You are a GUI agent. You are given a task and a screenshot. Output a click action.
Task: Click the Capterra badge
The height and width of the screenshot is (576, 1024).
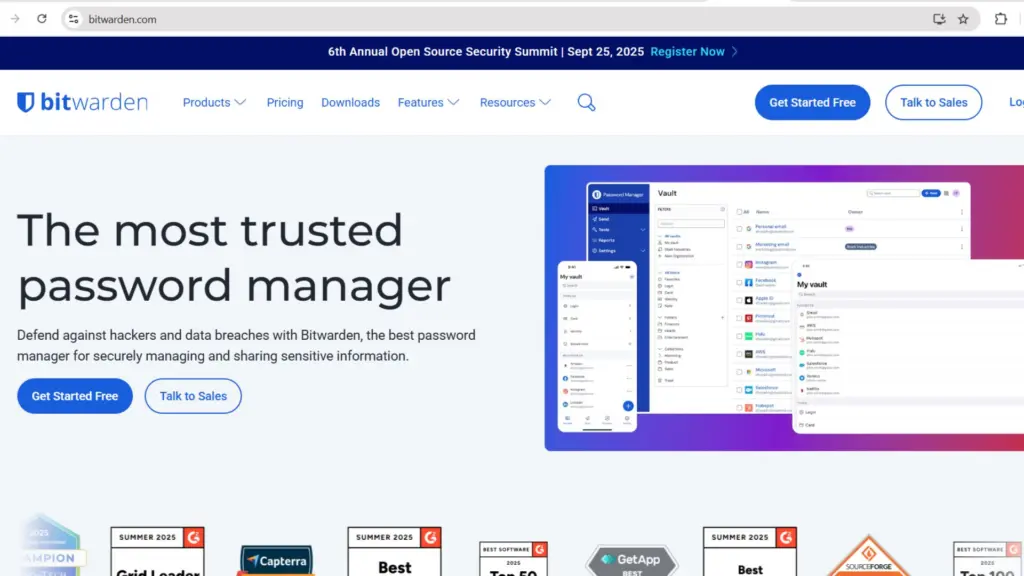tap(276, 560)
